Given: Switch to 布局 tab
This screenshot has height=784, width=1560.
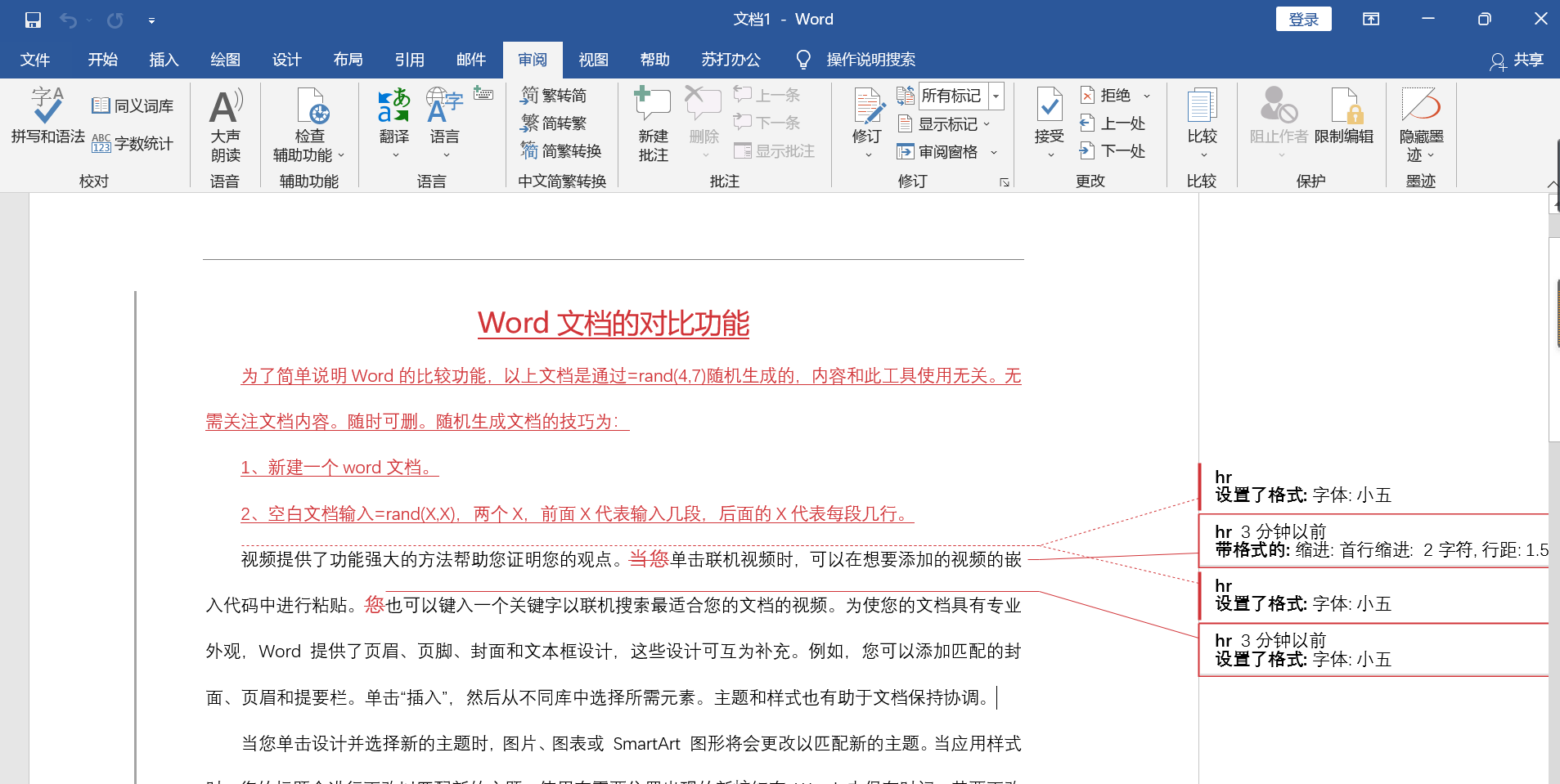Looking at the screenshot, I should coord(348,60).
